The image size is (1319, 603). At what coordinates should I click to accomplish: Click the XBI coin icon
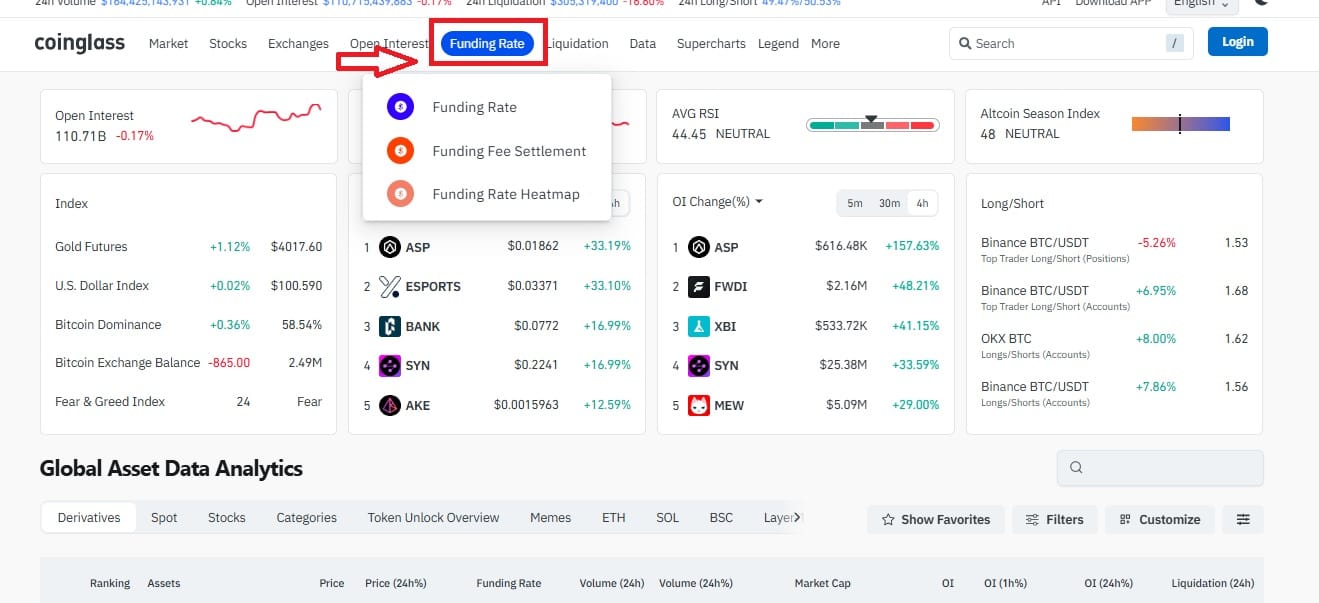(699, 326)
